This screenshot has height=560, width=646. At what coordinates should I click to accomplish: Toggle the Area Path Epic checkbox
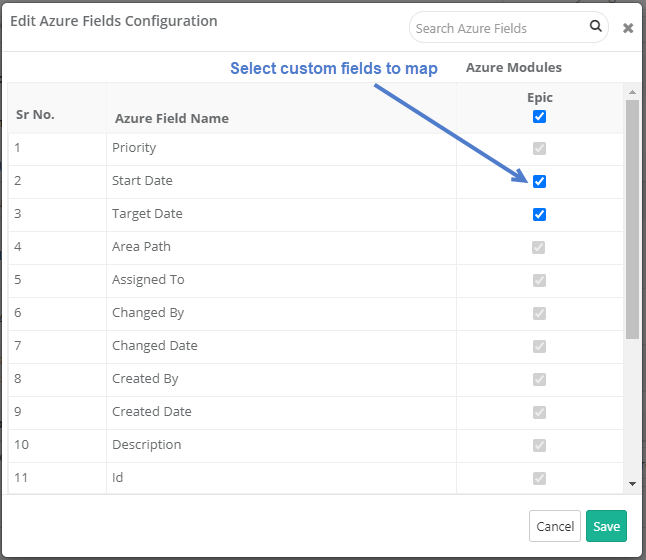(x=539, y=247)
